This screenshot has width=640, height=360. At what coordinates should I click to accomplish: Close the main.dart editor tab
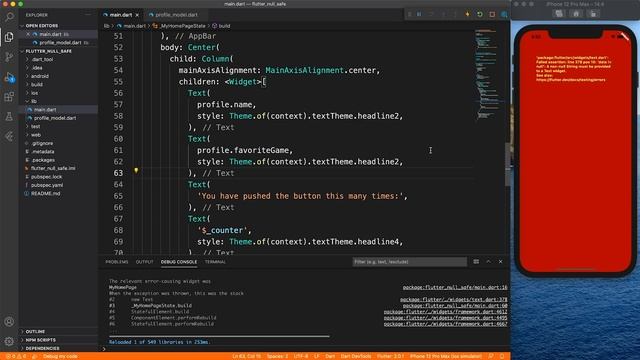pos(137,15)
